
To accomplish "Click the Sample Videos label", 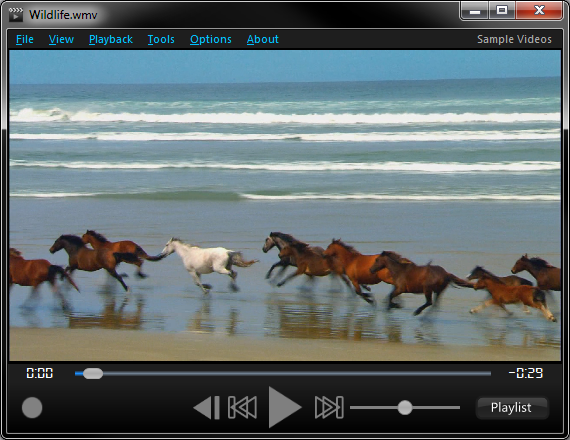I will pos(514,39).
